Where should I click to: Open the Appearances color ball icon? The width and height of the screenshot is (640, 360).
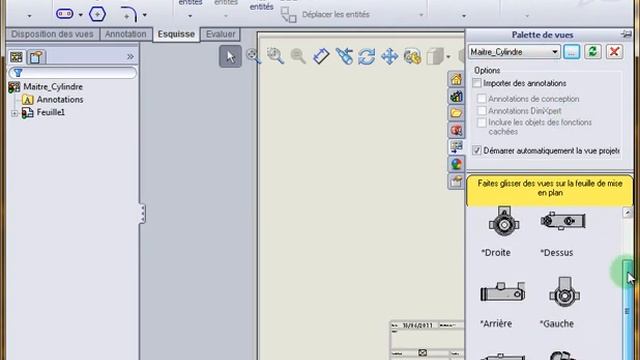(x=456, y=164)
